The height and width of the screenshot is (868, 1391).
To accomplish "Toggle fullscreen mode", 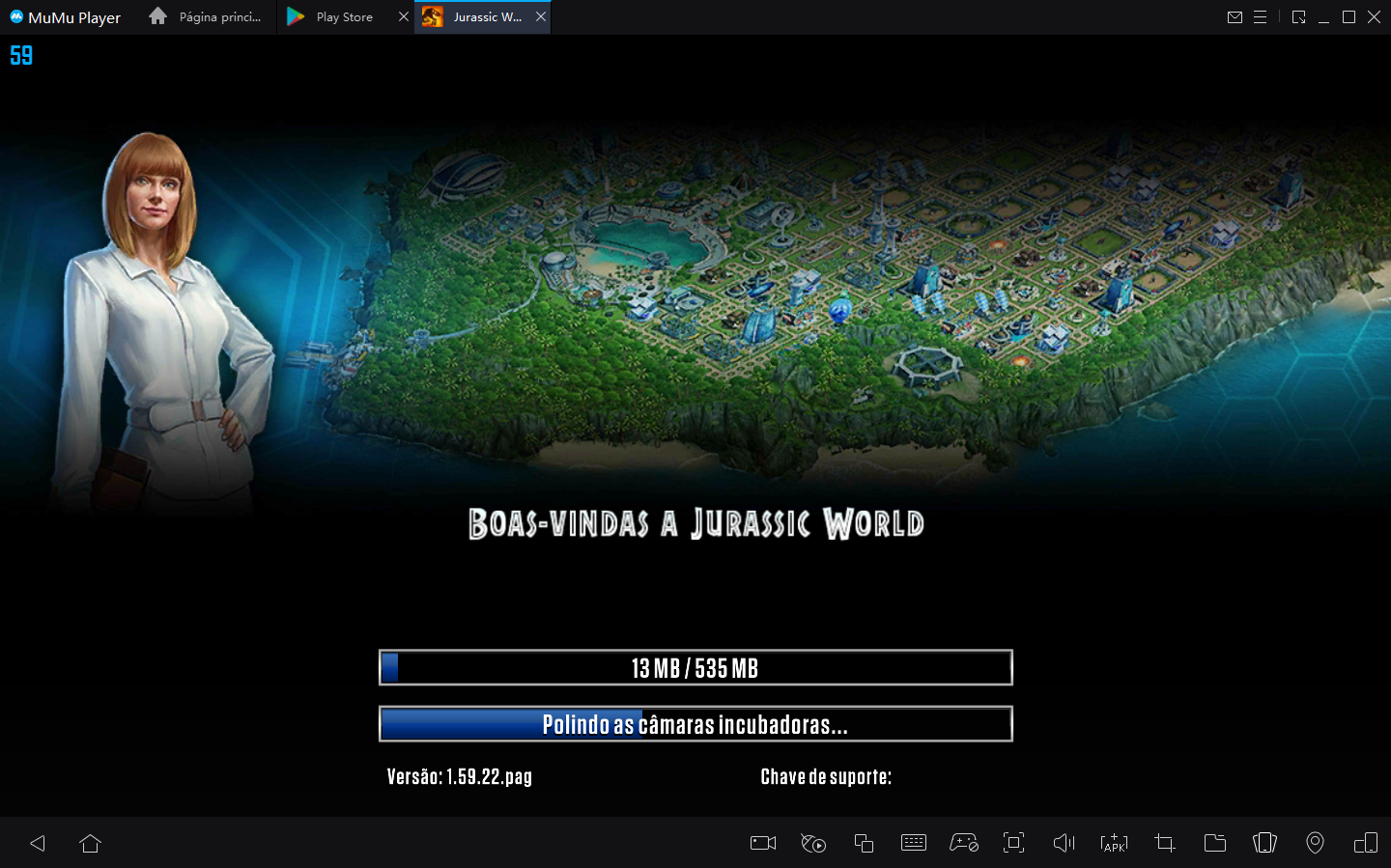I will coord(1013,843).
